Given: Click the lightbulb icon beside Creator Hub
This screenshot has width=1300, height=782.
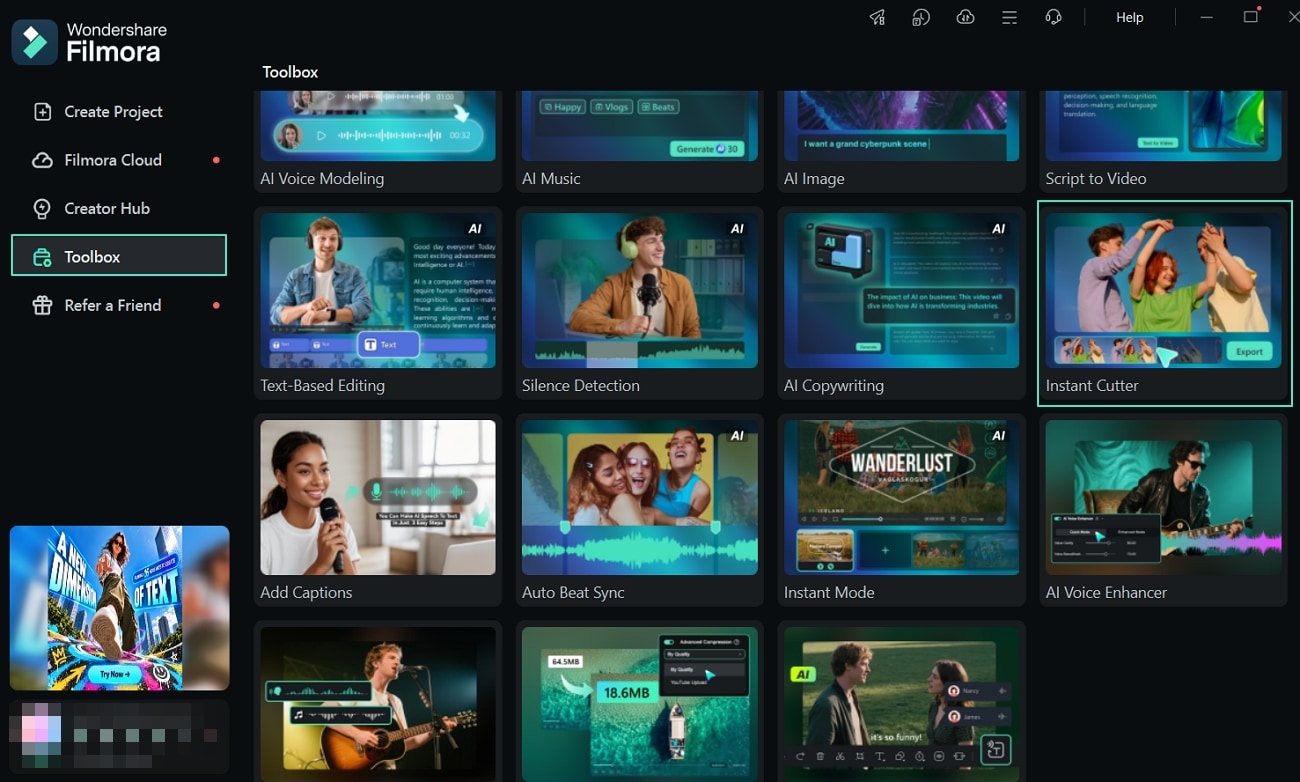Looking at the screenshot, I should (42, 208).
